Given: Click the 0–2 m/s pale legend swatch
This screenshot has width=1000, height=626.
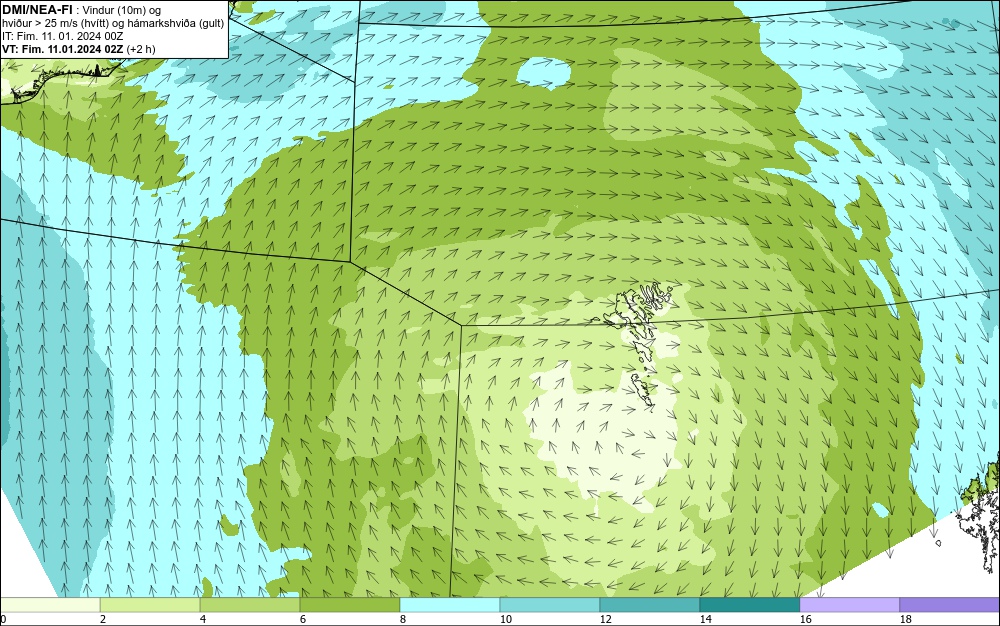Looking at the screenshot, I should pos(50,605).
